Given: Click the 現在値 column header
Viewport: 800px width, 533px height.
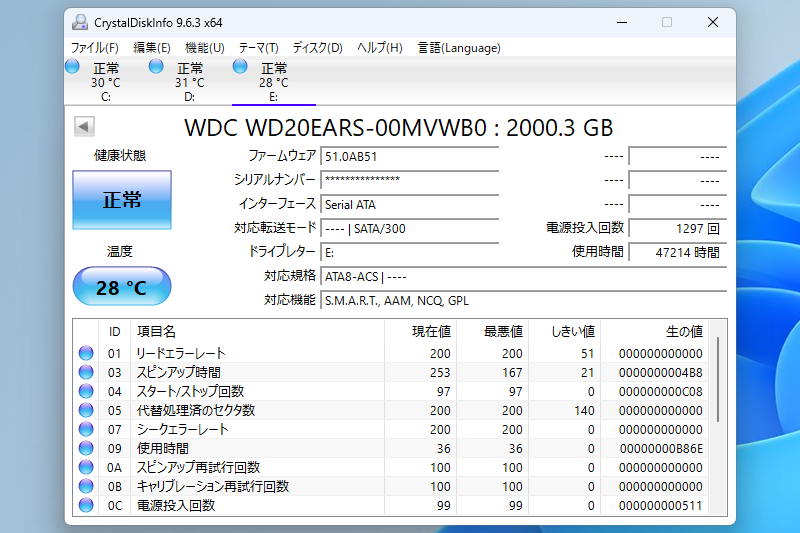Looking at the screenshot, I should pos(420,332).
